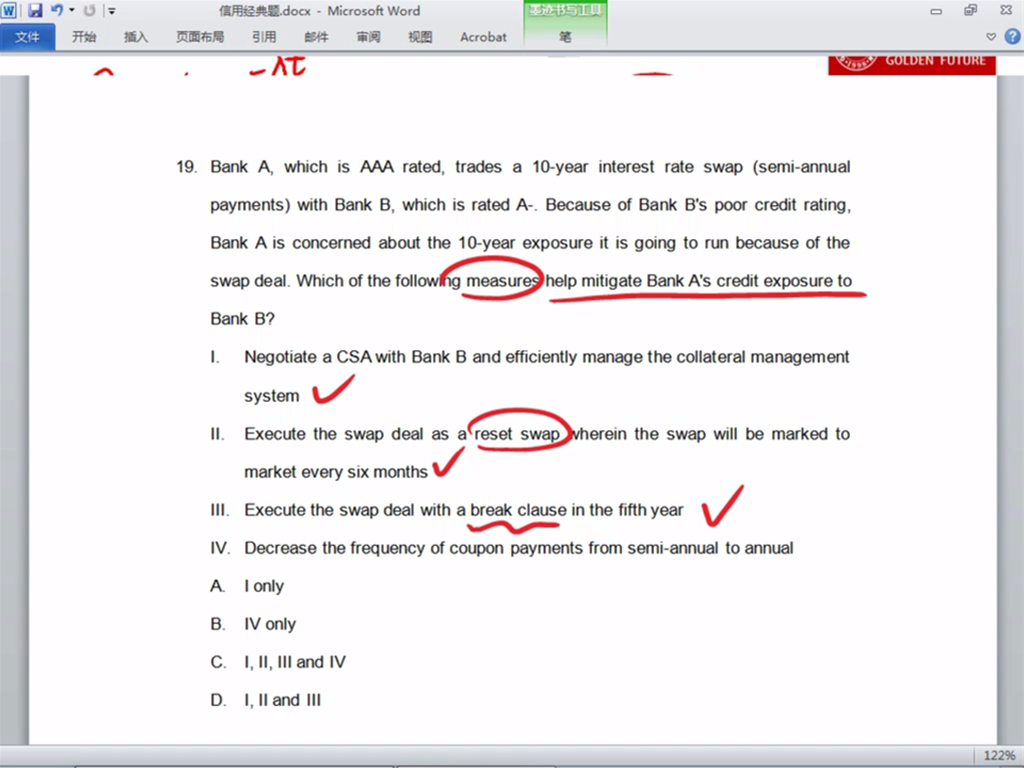Screen dimensions: 1024x768
Task: Close the Word window
Action: (x=1006, y=10)
